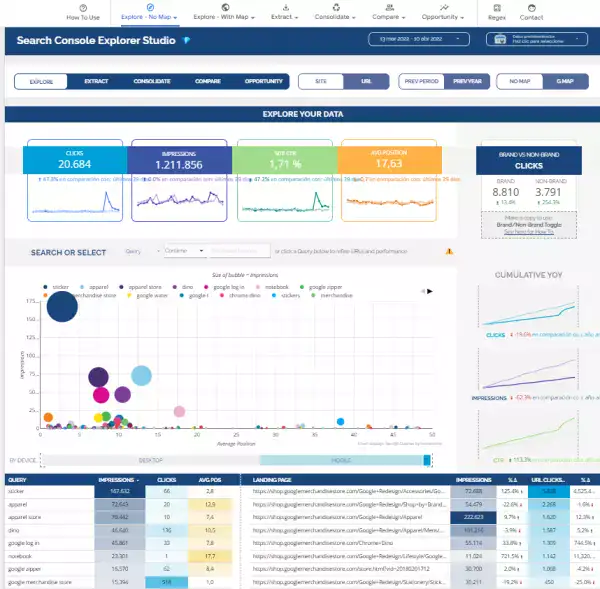This screenshot has width=600, height=589.
Task: Switch to the OPPORTUNITY mode pill
Action: (263, 81)
